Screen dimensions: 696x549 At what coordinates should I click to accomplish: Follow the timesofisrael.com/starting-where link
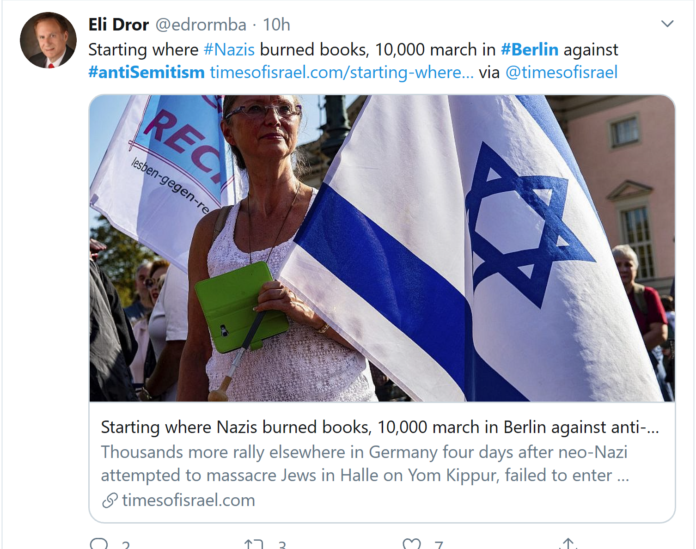[x=341, y=72]
